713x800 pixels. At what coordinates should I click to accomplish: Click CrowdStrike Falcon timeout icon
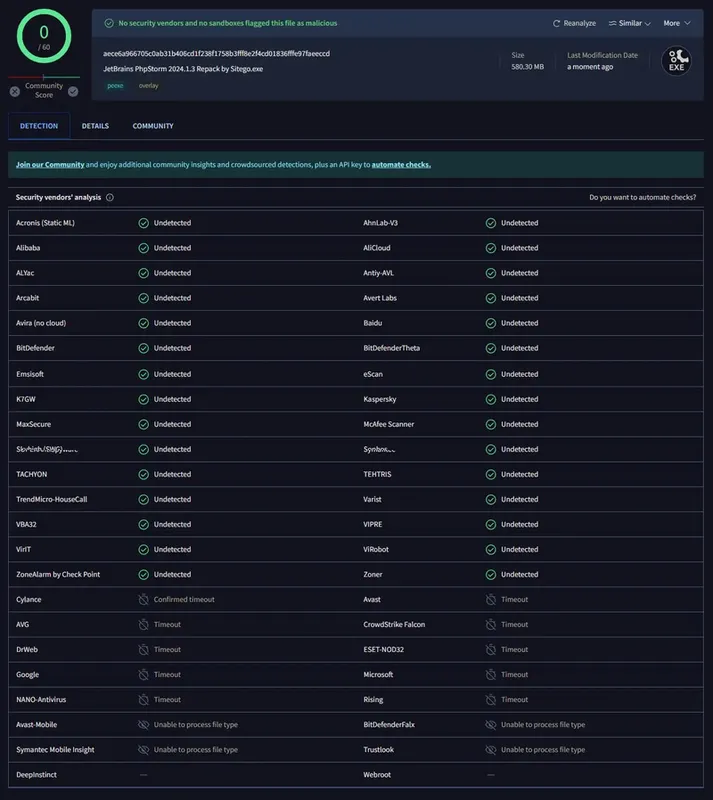pyautogui.click(x=490, y=624)
